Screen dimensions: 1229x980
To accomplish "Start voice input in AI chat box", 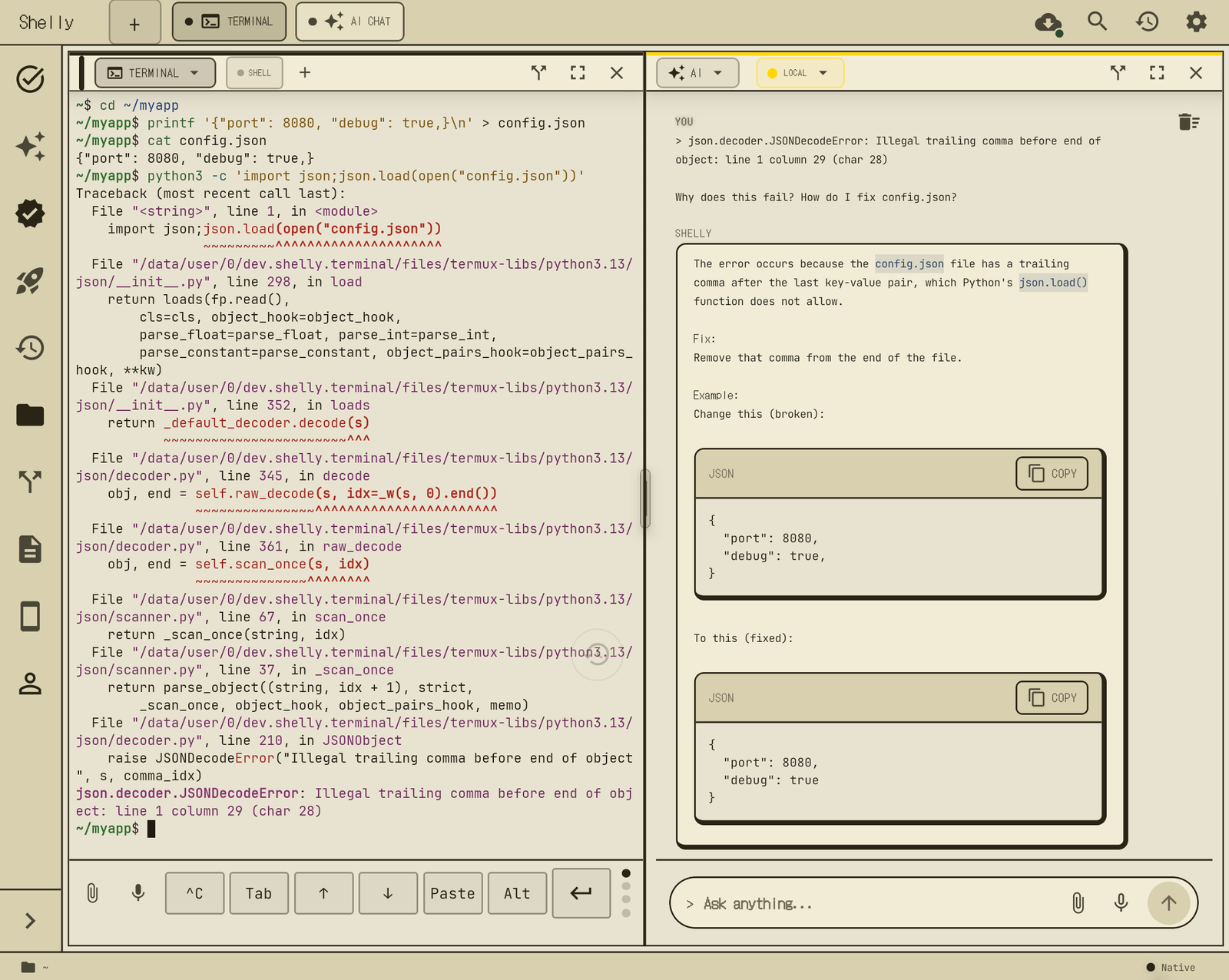I will coord(1121,903).
